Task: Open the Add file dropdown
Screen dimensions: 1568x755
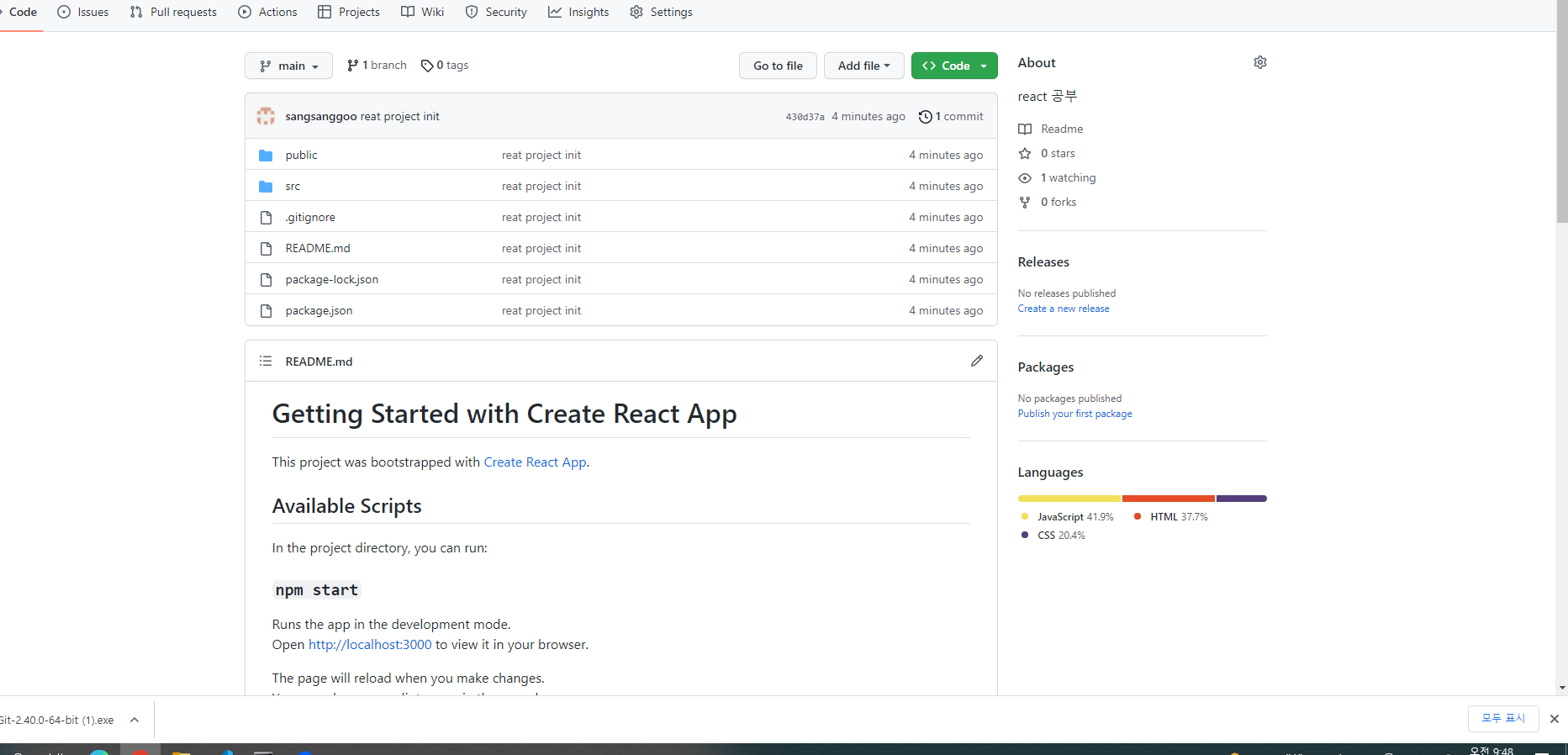Action: (864, 66)
